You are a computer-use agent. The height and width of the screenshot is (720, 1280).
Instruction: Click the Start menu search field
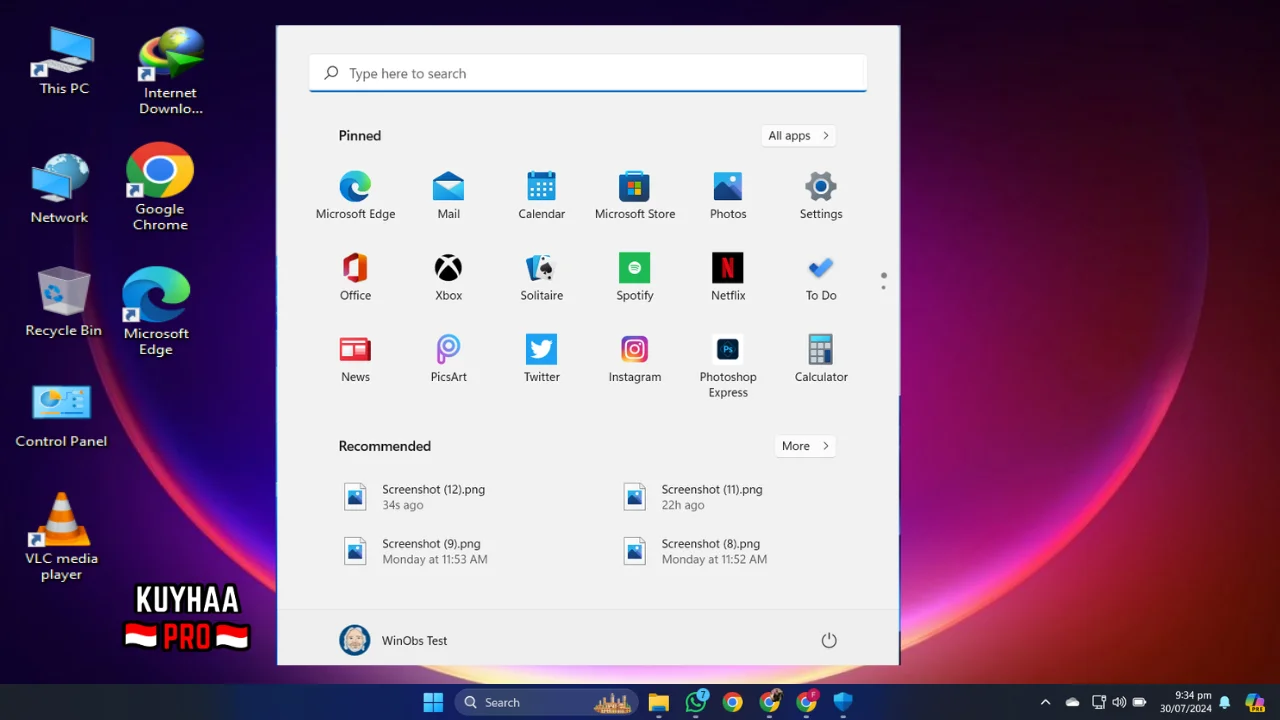(588, 73)
